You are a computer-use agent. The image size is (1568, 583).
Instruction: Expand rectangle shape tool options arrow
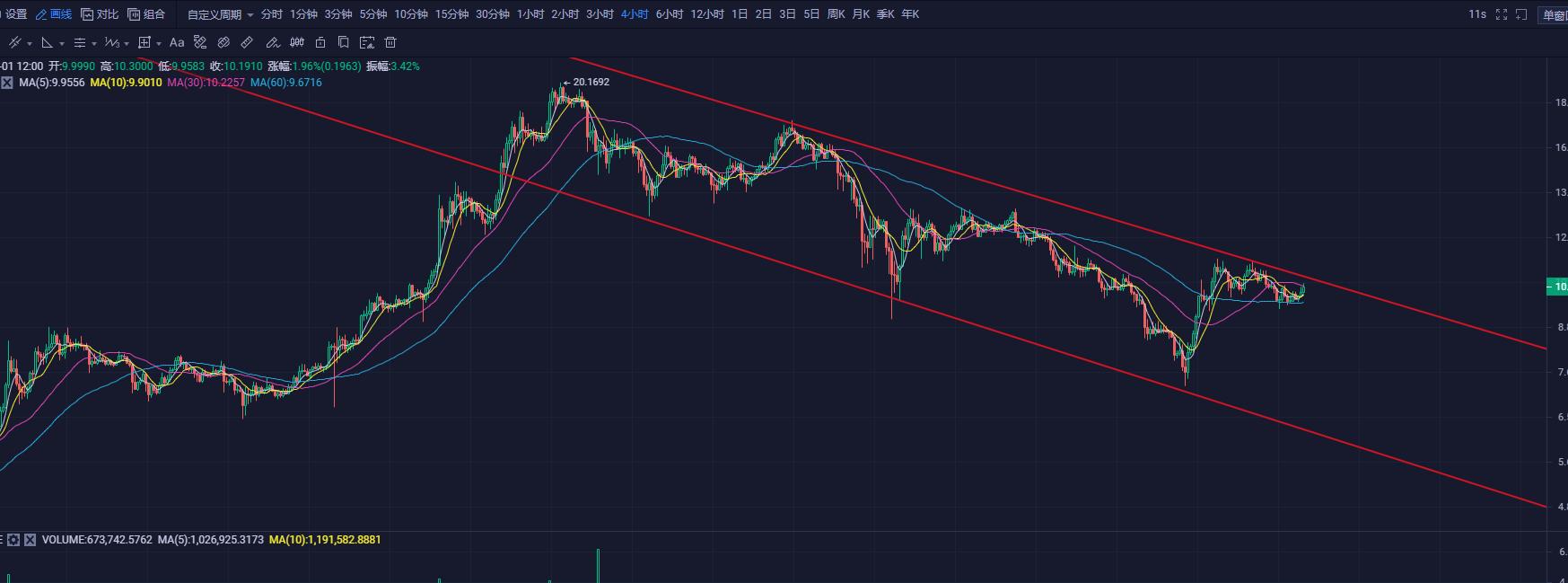(x=159, y=43)
